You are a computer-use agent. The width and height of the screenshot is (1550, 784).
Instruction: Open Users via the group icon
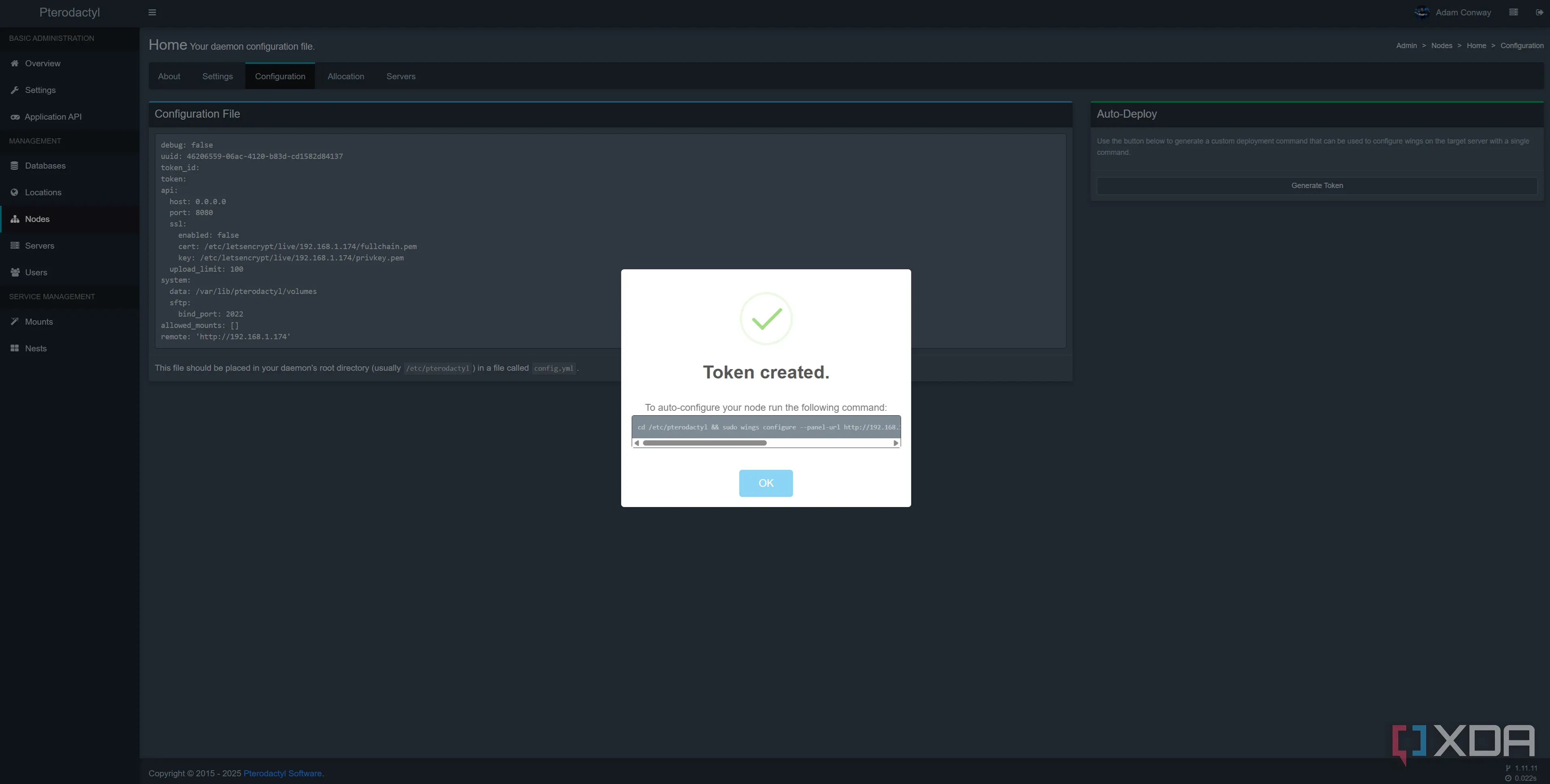pos(15,273)
